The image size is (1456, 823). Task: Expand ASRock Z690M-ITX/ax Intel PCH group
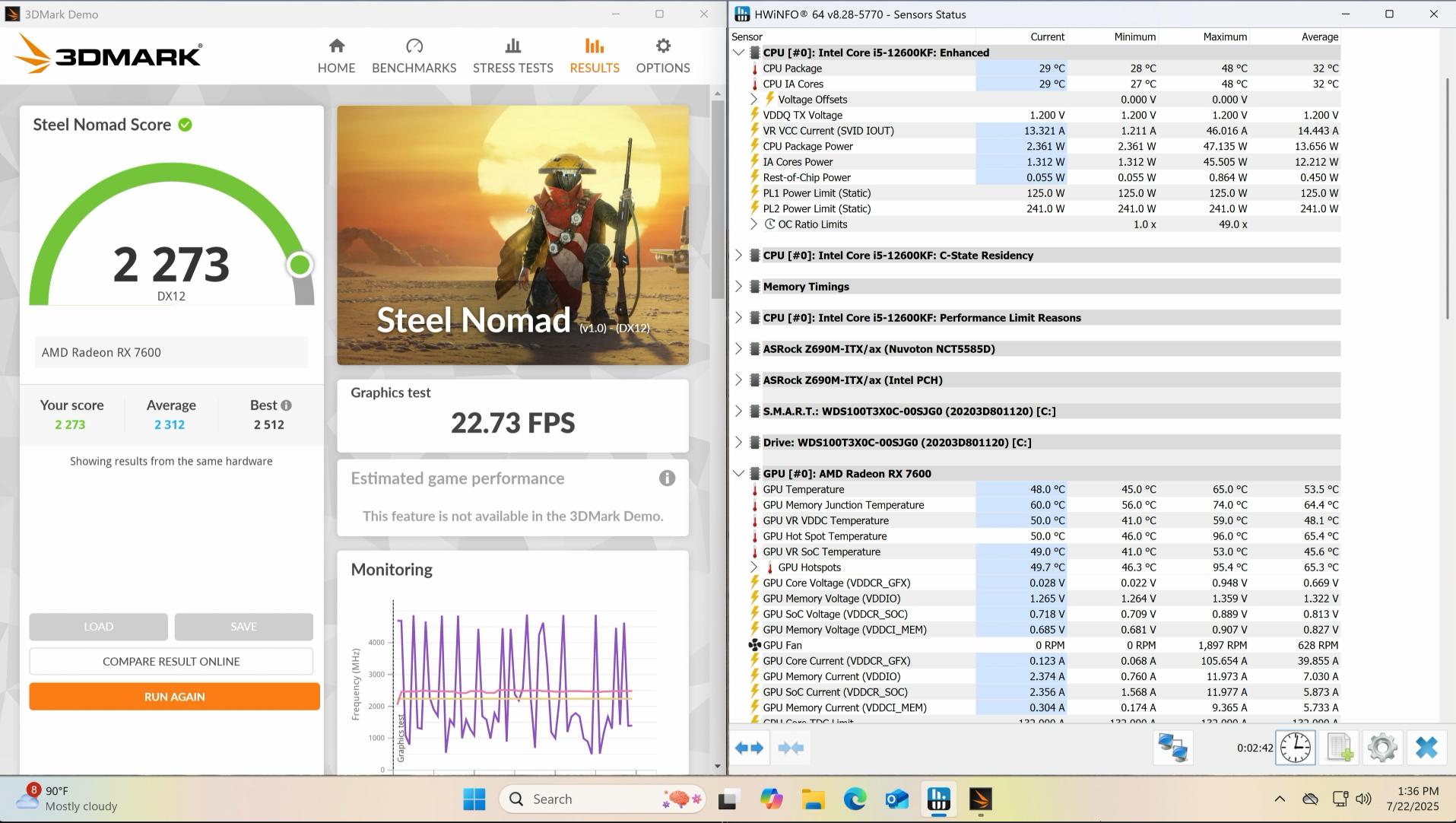point(738,380)
